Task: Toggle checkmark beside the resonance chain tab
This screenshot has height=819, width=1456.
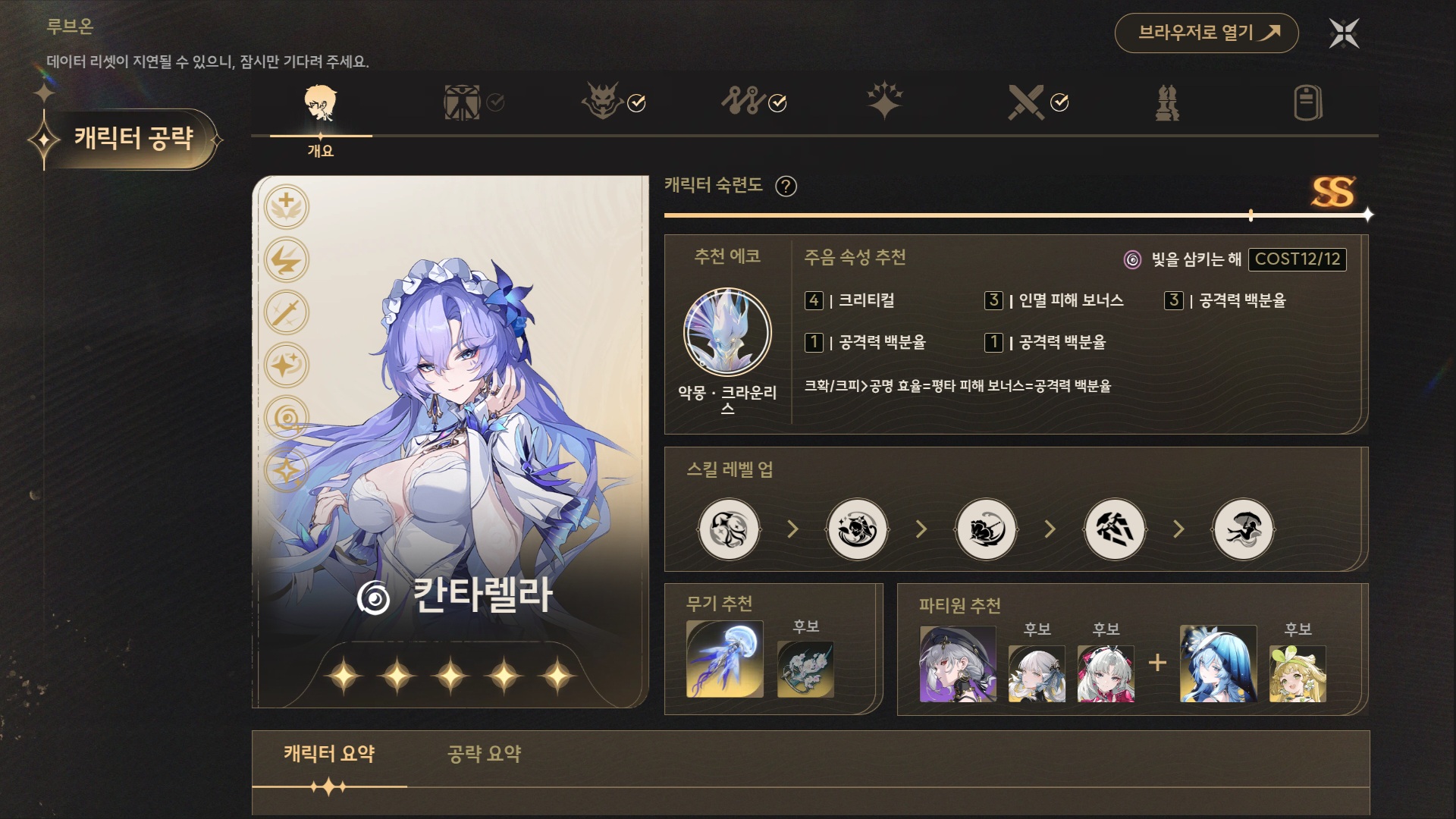Action: (778, 103)
